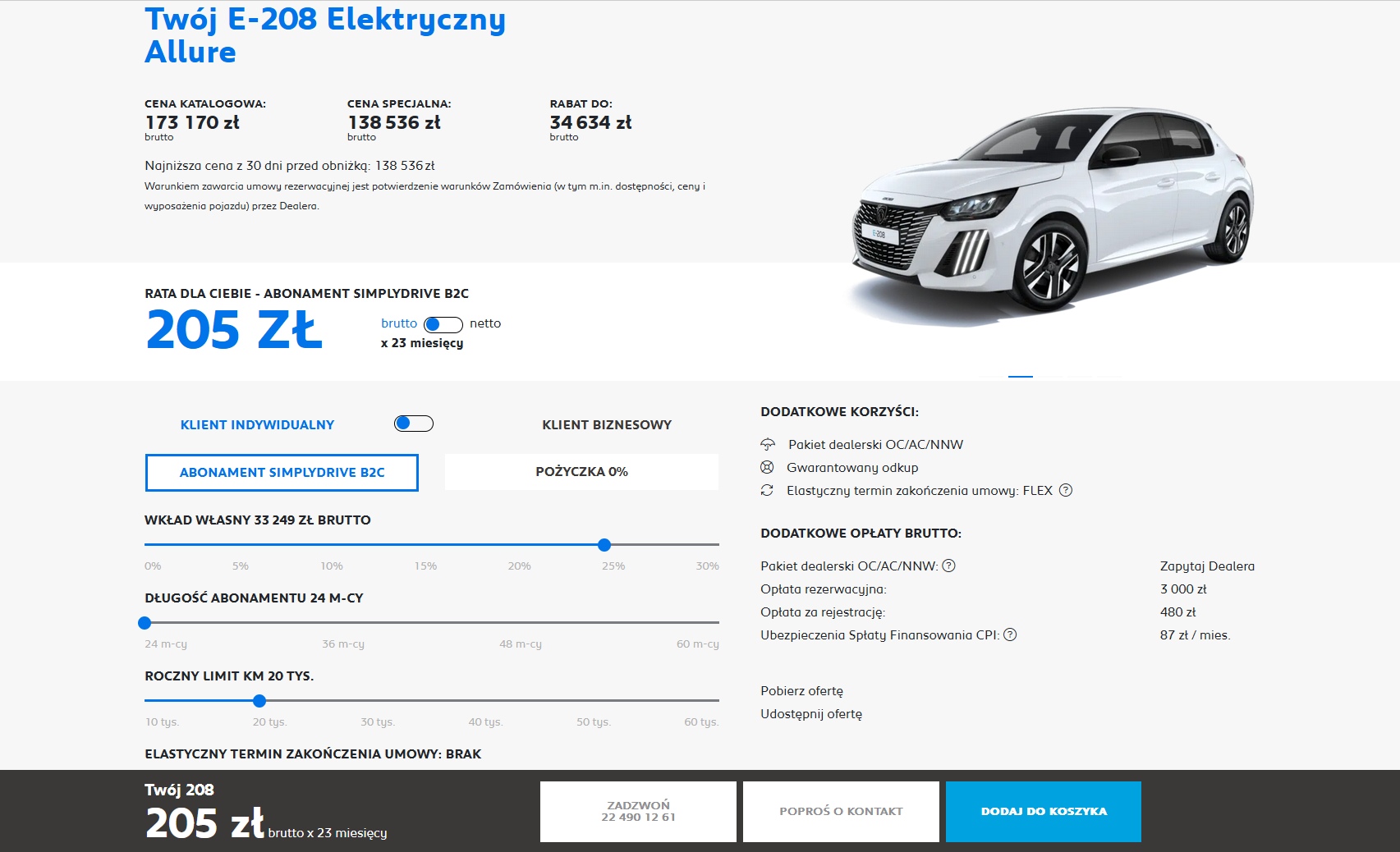Click the 60 m-cy subscription length mark
1400x852 pixels.
[698, 644]
